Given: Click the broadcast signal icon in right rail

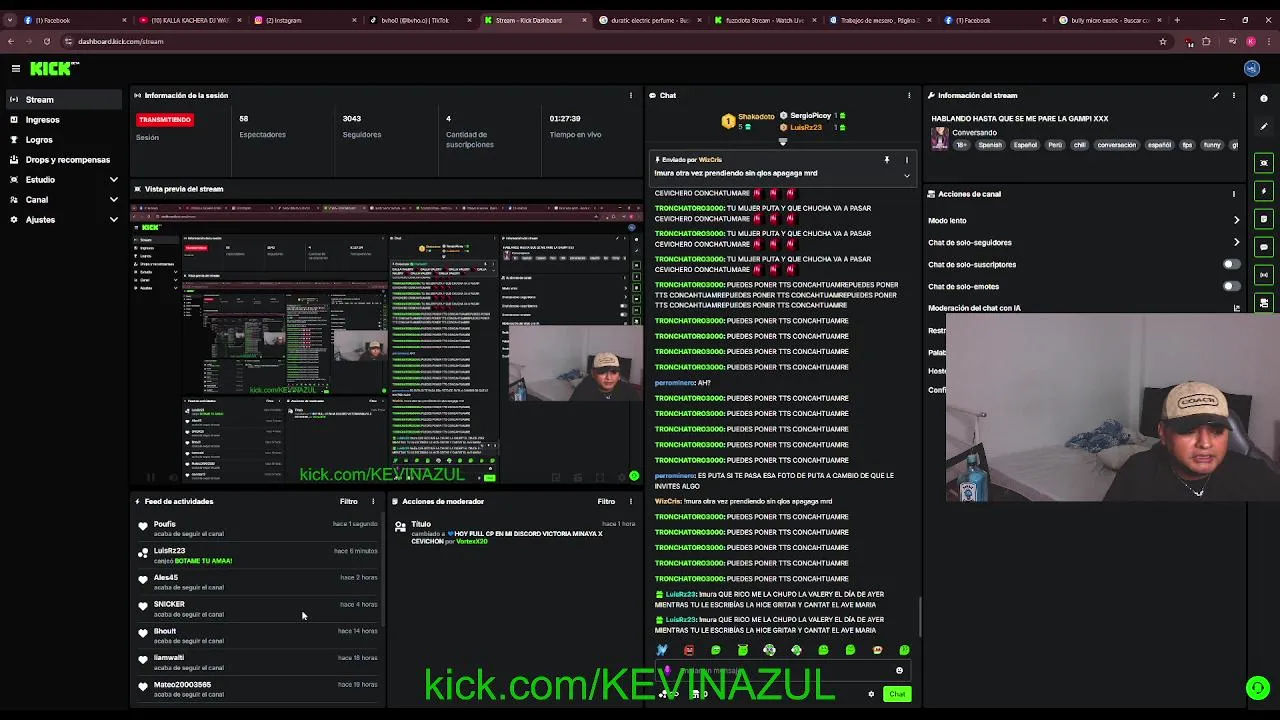Looking at the screenshot, I should click(1264, 275).
